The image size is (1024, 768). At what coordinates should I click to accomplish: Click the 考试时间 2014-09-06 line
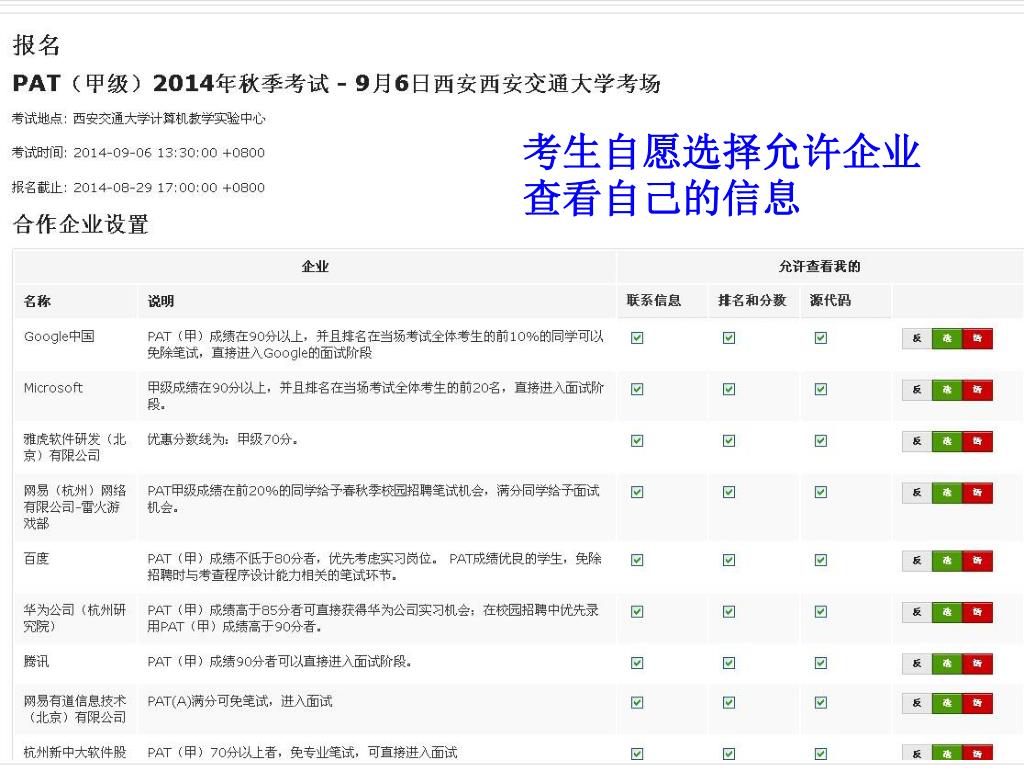tap(138, 153)
